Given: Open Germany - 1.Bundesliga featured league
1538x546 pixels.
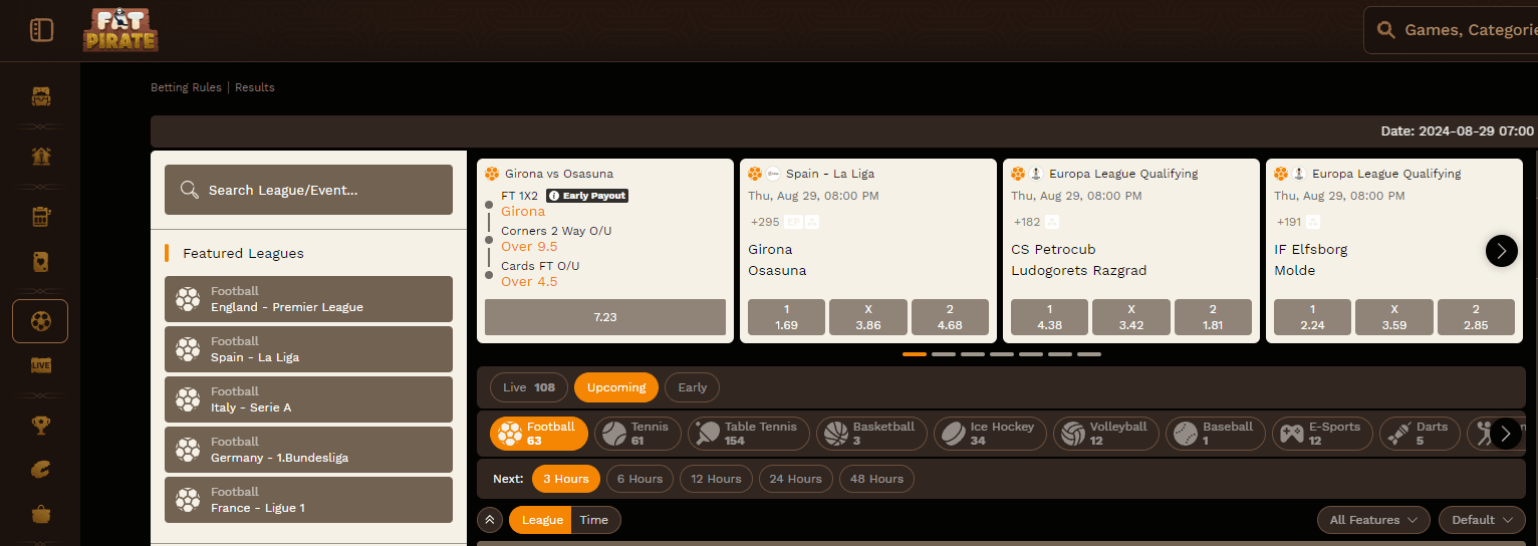Looking at the screenshot, I should (x=309, y=449).
